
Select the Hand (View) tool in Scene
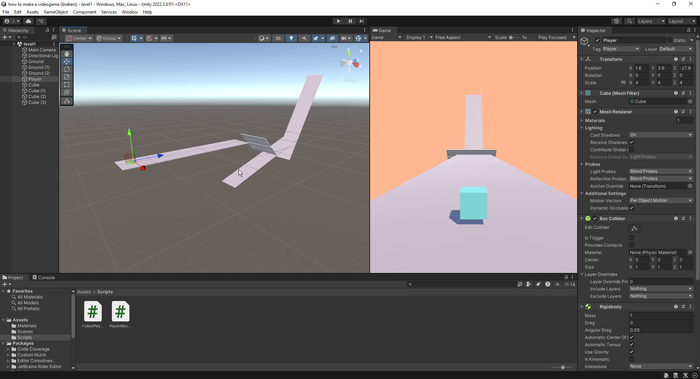pyautogui.click(x=67, y=54)
